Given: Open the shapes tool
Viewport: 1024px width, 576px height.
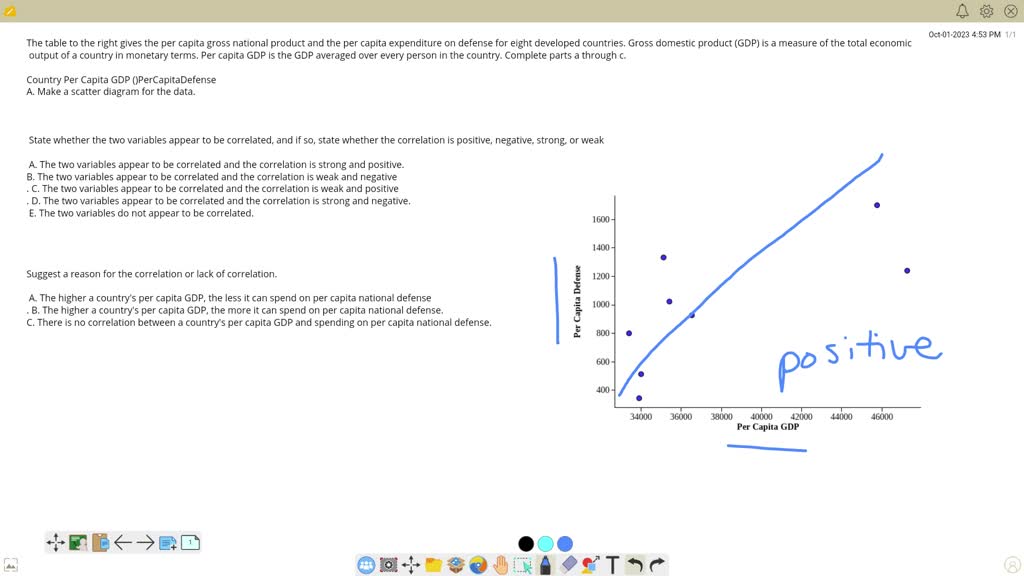Looking at the screenshot, I should click(x=588, y=565).
